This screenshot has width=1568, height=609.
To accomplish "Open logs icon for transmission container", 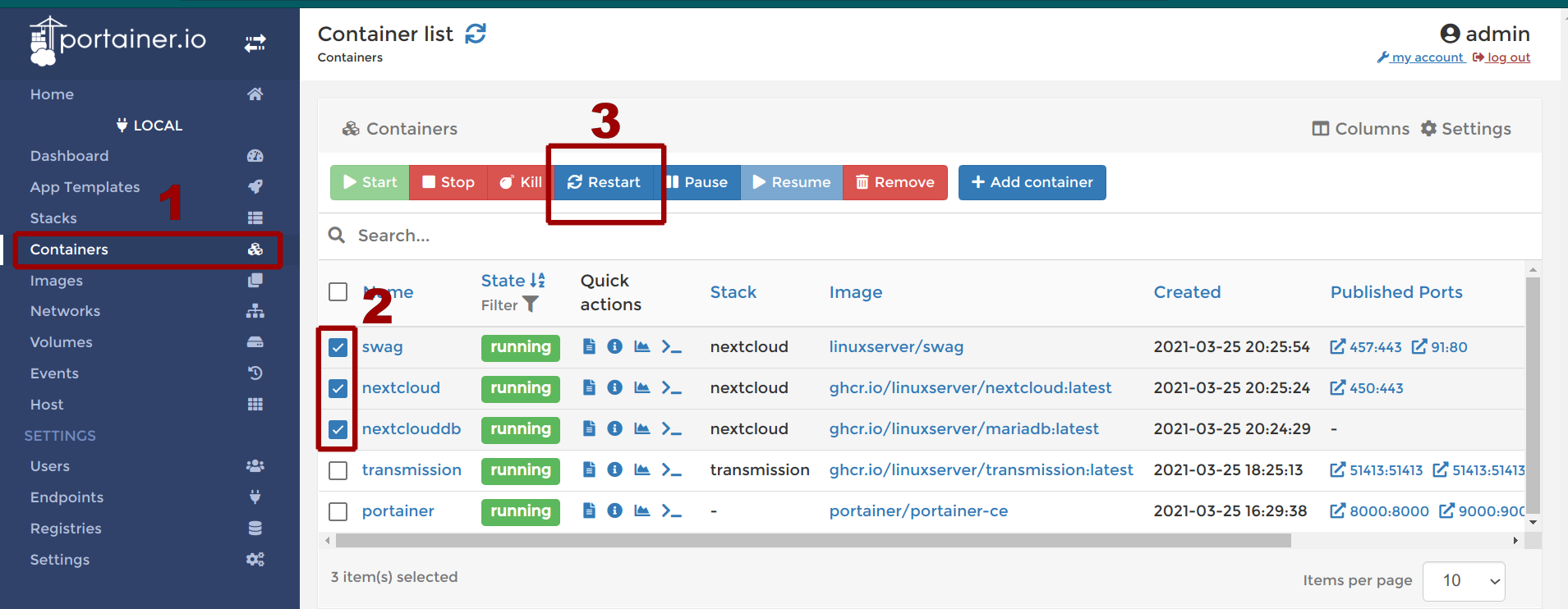I will coord(589,469).
